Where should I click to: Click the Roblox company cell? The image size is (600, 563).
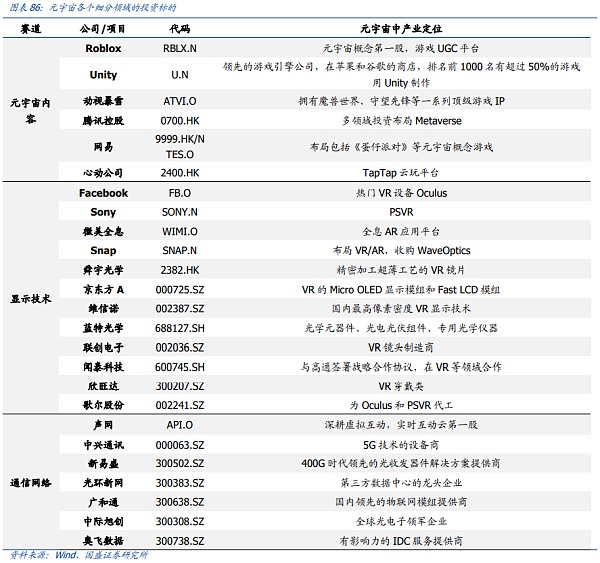click(103, 48)
